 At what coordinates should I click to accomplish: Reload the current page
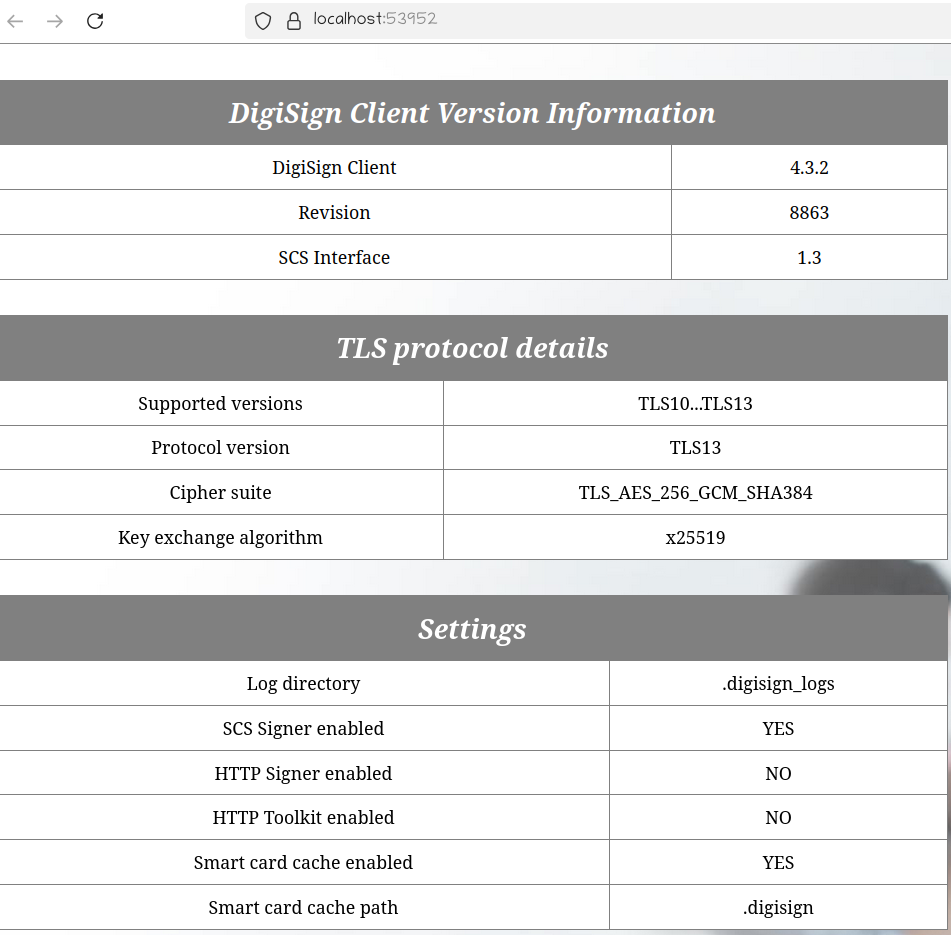95,21
